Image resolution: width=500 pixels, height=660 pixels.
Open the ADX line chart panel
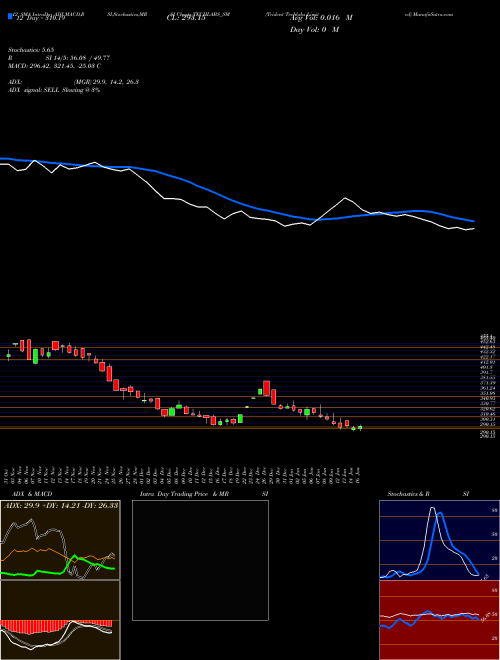tap(60, 540)
